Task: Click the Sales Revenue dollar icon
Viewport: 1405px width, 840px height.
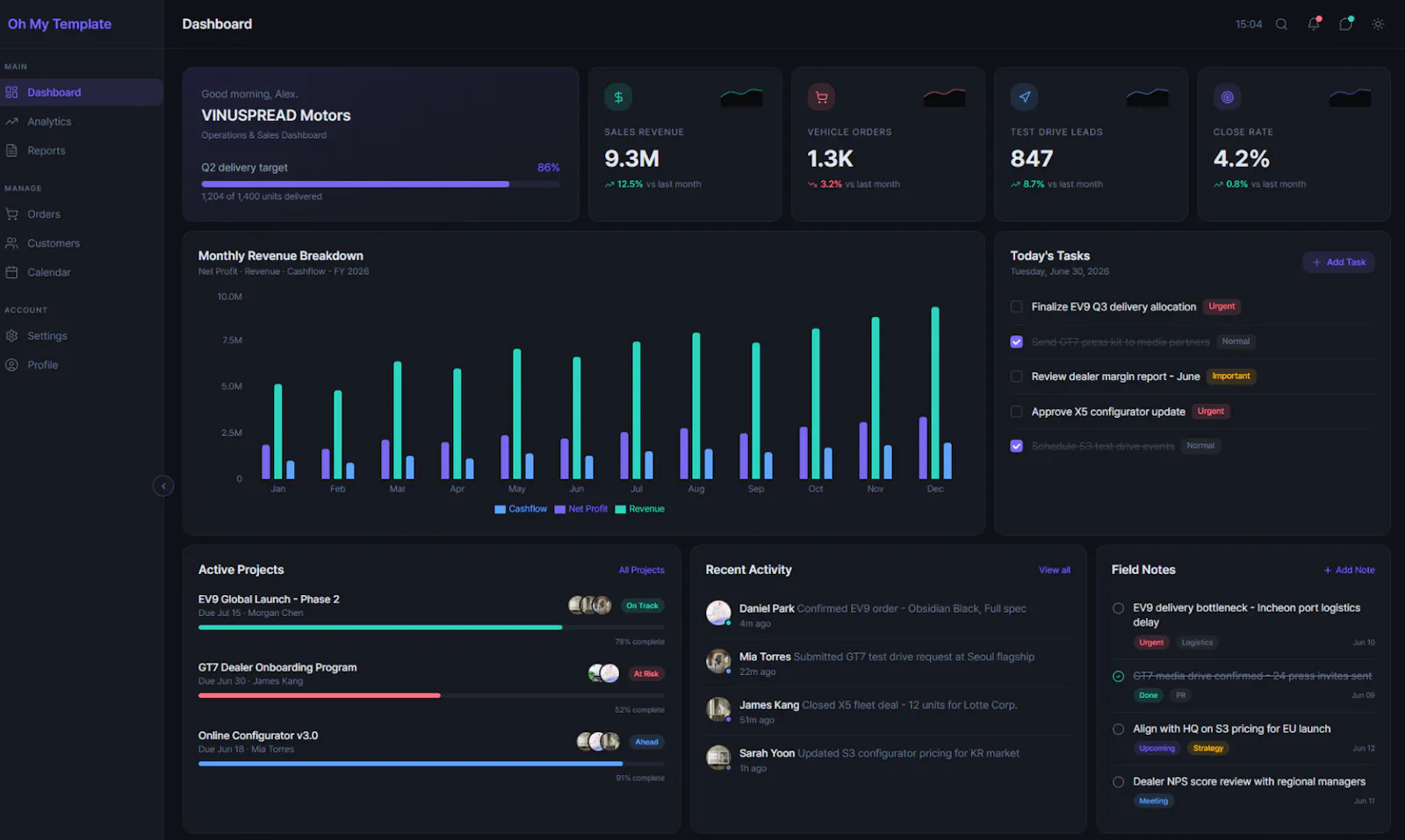Action: 618,97
